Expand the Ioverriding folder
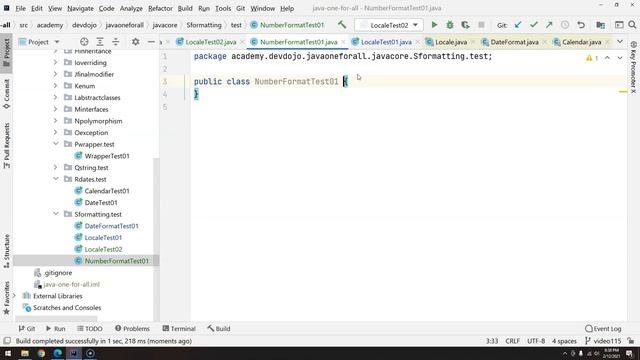This screenshot has width=640, height=360. [x=56, y=62]
